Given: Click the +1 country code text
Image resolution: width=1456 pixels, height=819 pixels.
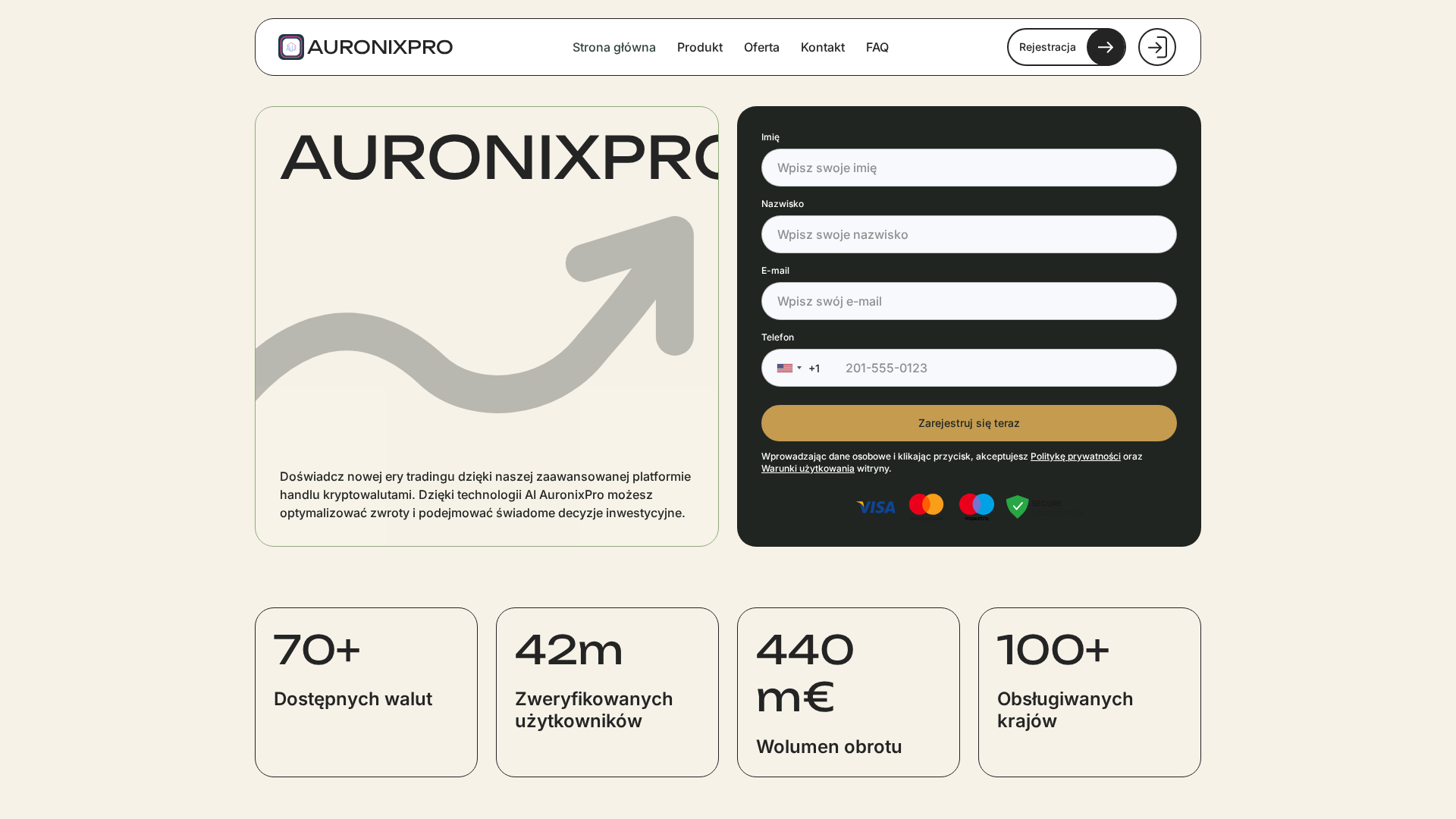Looking at the screenshot, I should pos(814,369).
